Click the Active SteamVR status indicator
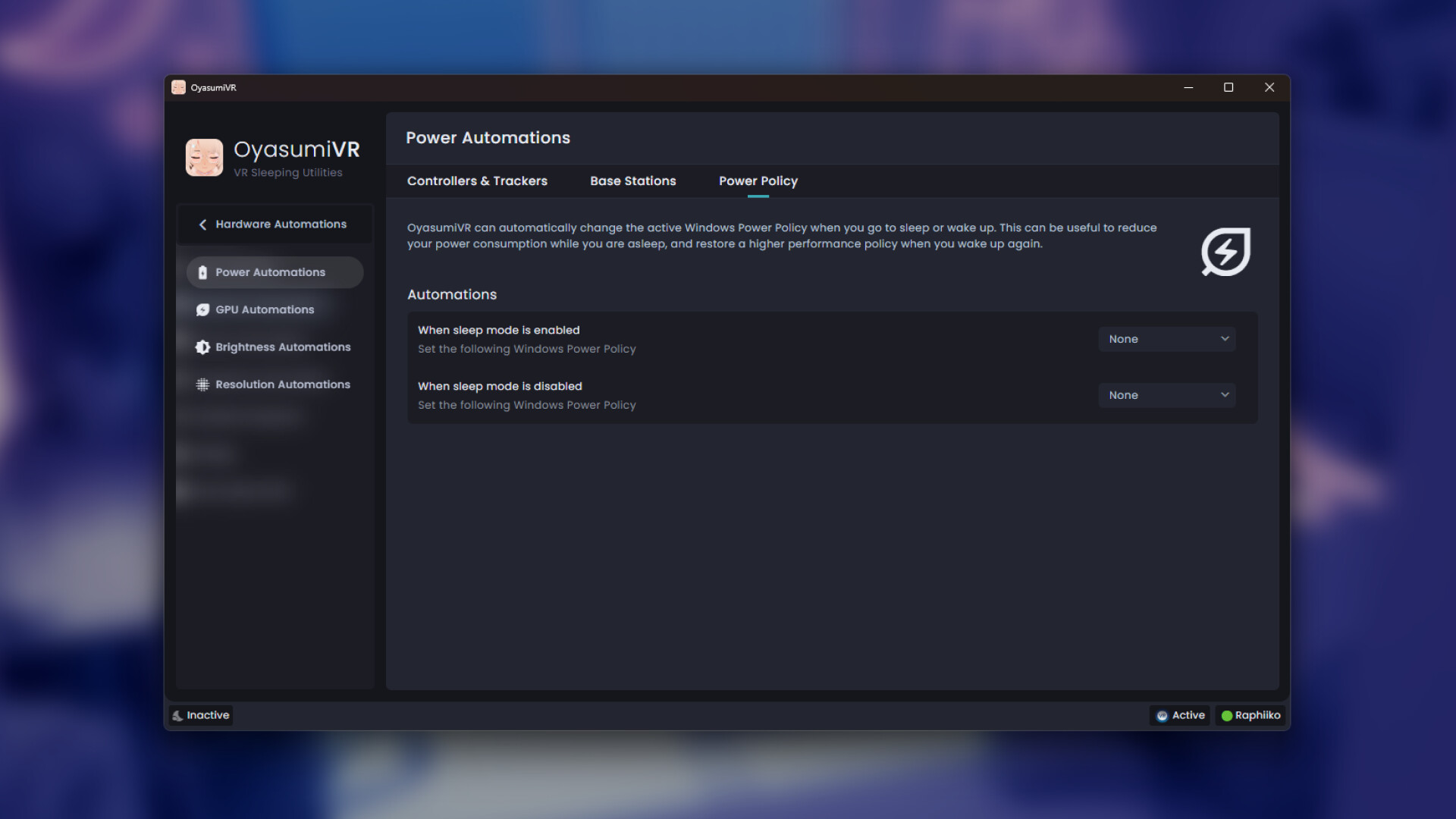The image size is (1456, 819). click(1179, 715)
